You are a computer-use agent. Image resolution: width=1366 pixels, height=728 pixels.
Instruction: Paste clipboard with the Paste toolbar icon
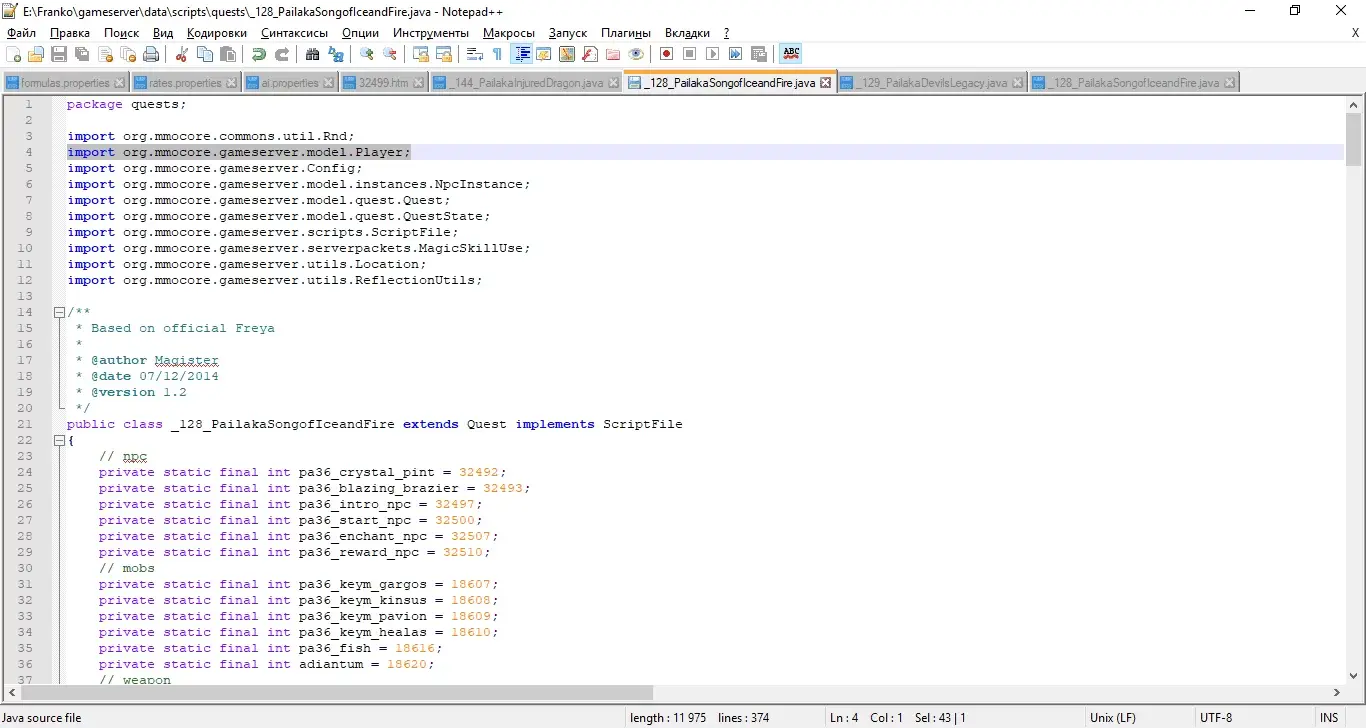[x=228, y=54]
